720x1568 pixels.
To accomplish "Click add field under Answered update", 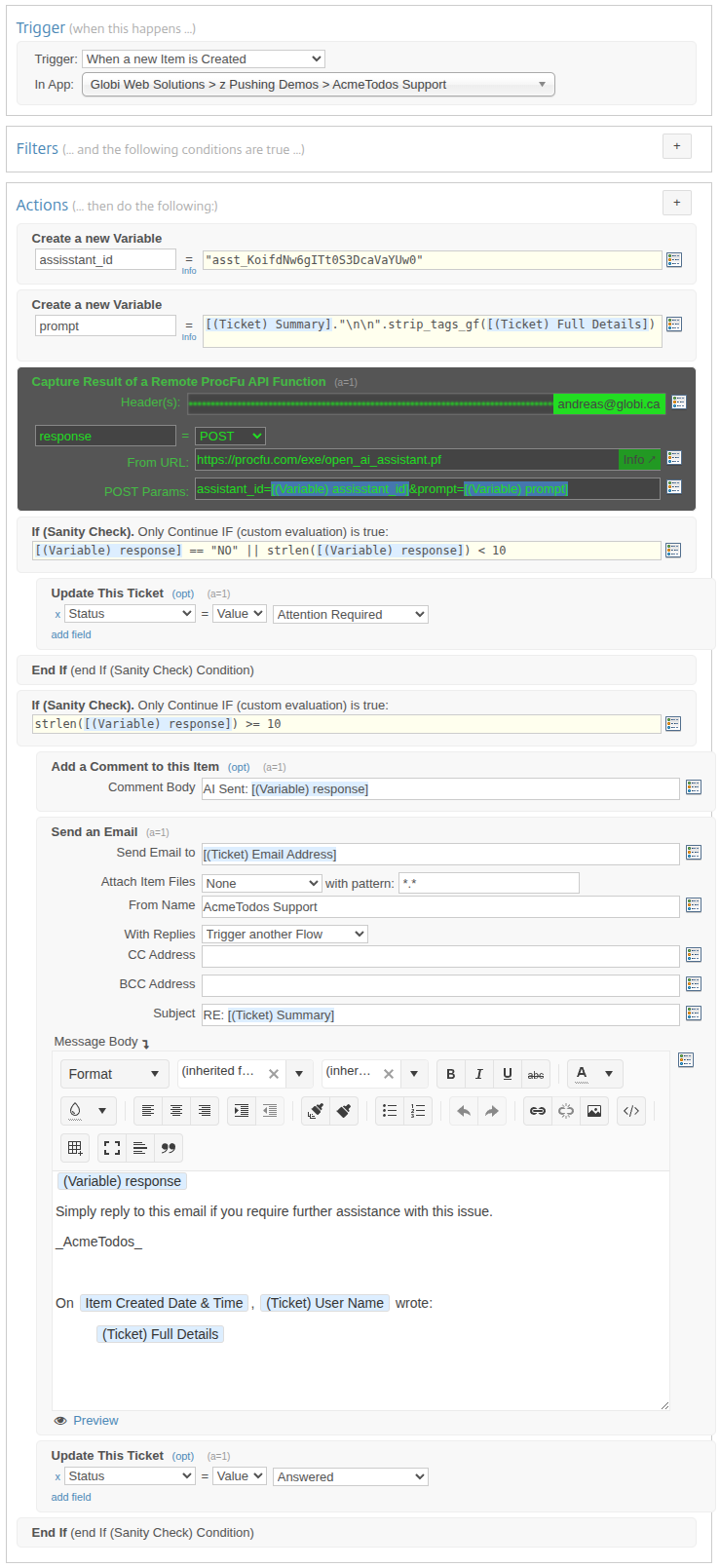I will (71, 1497).
